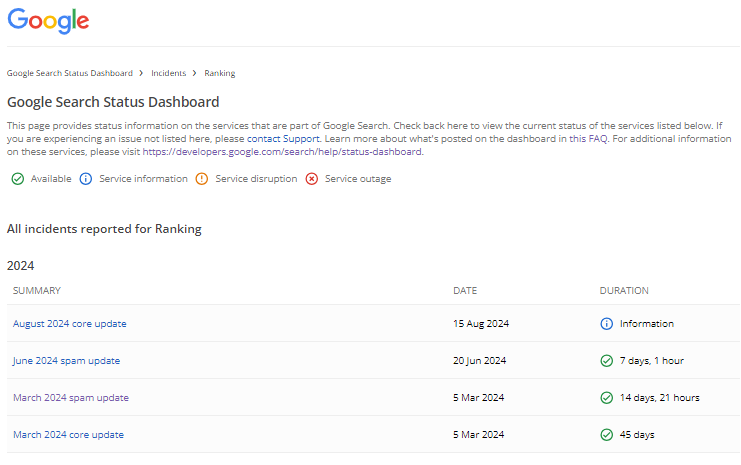Click green check icon beside 14 days, 21 hours

coord(606,398)
